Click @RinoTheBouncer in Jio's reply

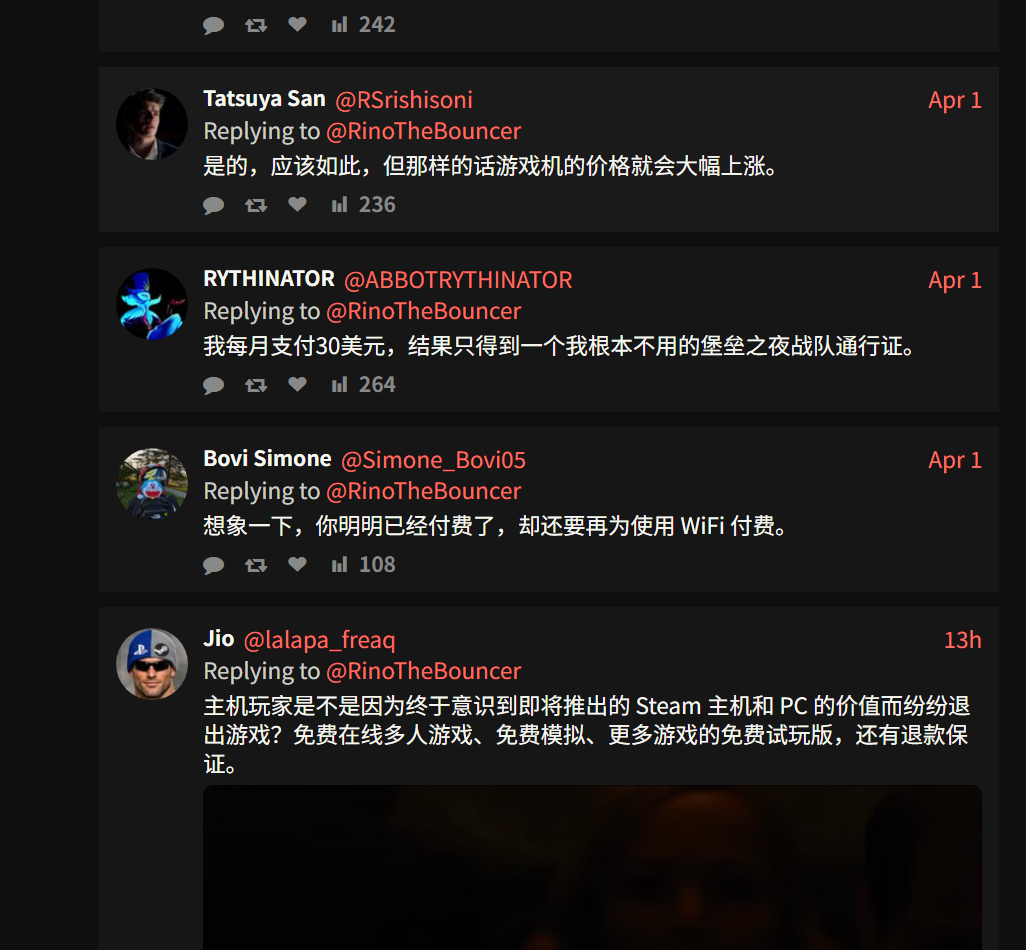(423, 671)
